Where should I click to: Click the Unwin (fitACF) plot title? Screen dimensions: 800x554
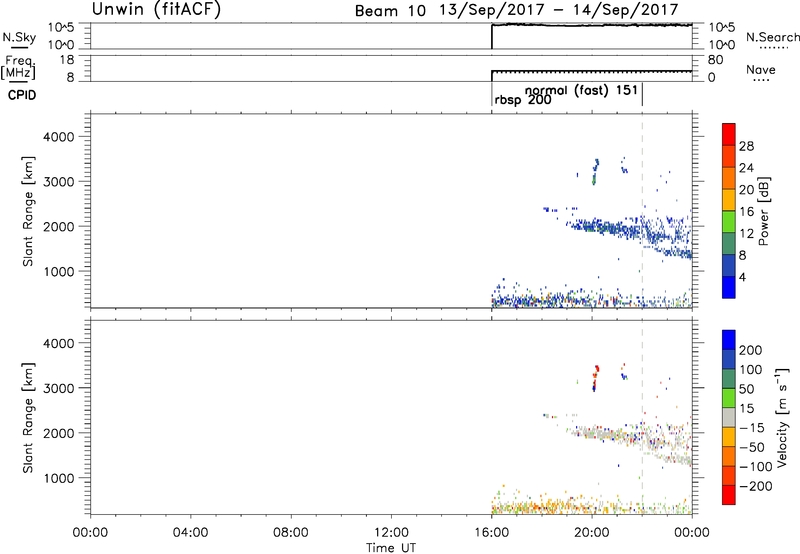pyautogui.click(x=156, y=9)
